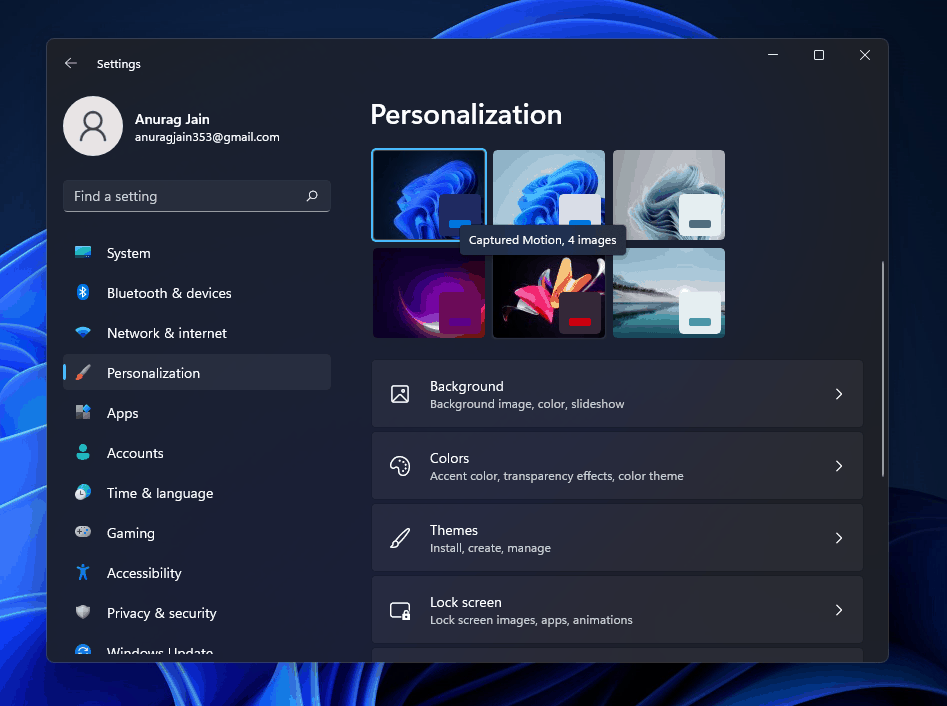Maximize the Settings window
The height and width of the screenshot is (706, 947).
pos(818,55)
